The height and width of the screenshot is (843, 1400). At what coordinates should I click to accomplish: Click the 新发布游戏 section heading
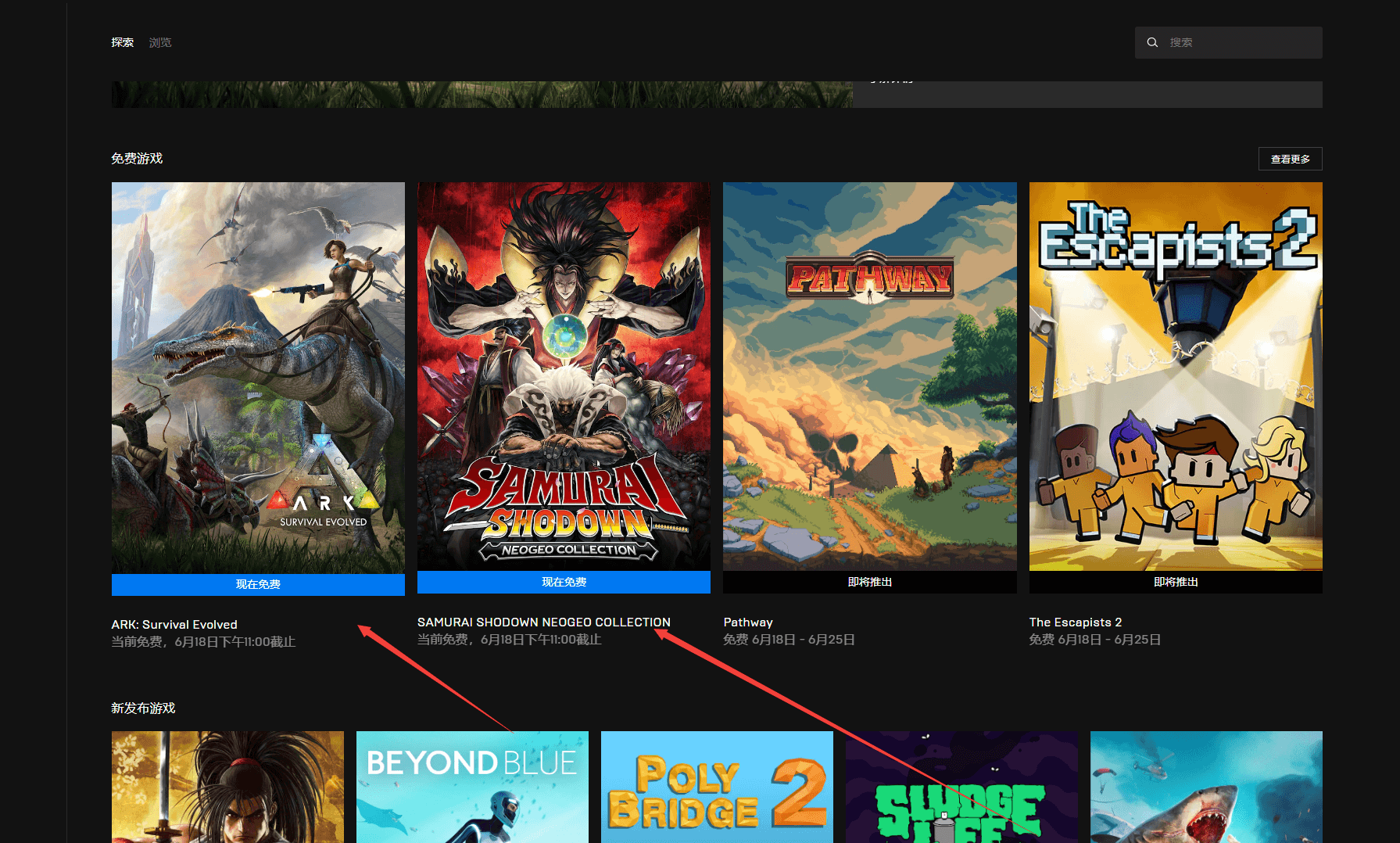pyautogui.click(x=143, y=708)
